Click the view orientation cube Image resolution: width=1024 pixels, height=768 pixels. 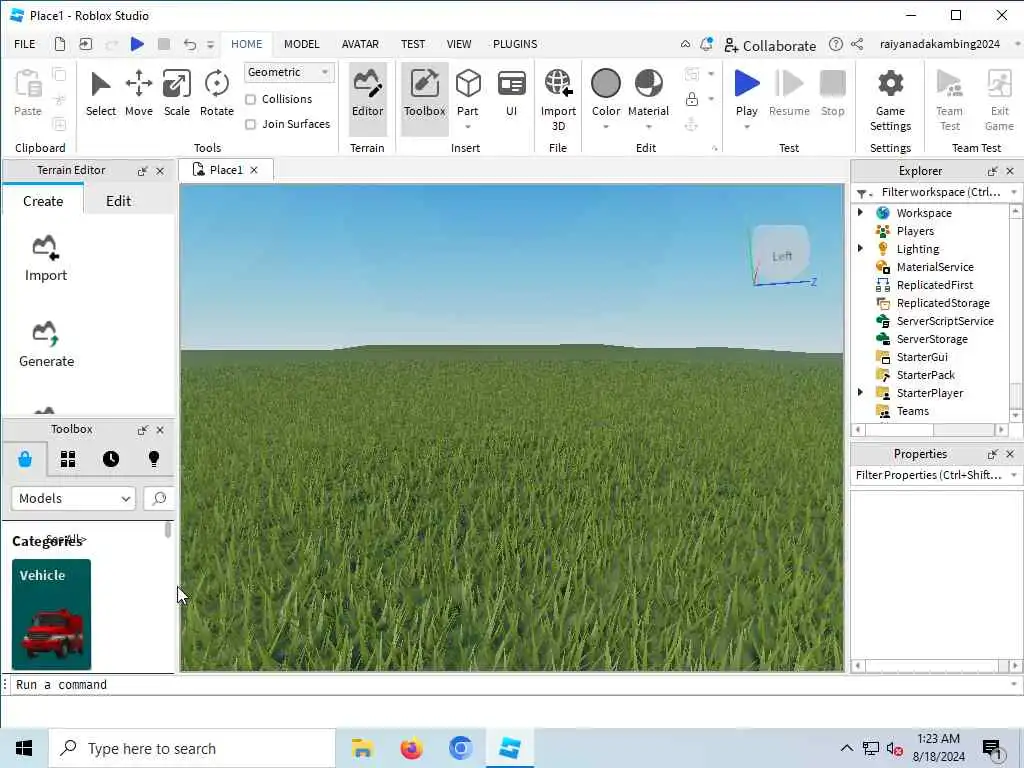(x=781, y=255)
